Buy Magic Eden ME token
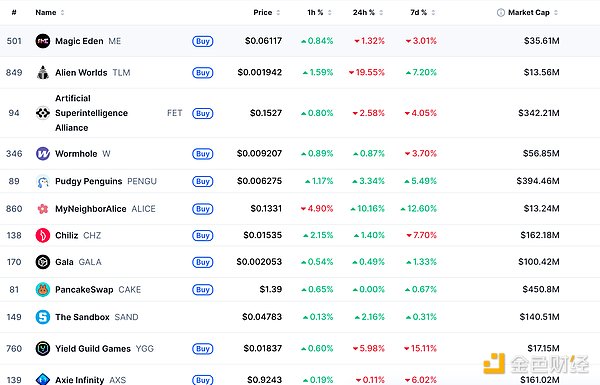The image size is (600, 385). [x=202, y=41]
